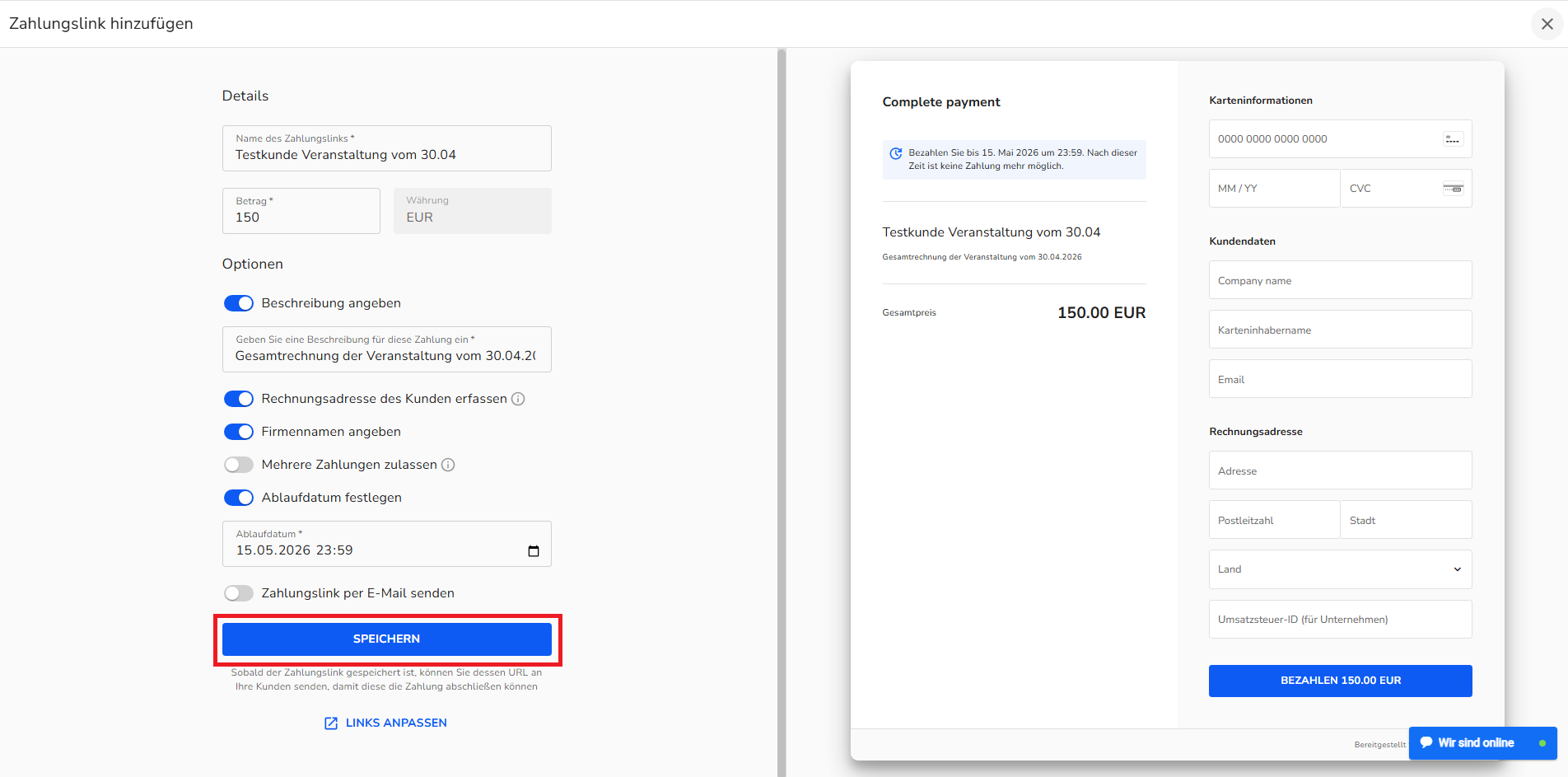Enable Zahlungslink per E-Mail senden switch
1568x777 pixels.
pos(239,593)
